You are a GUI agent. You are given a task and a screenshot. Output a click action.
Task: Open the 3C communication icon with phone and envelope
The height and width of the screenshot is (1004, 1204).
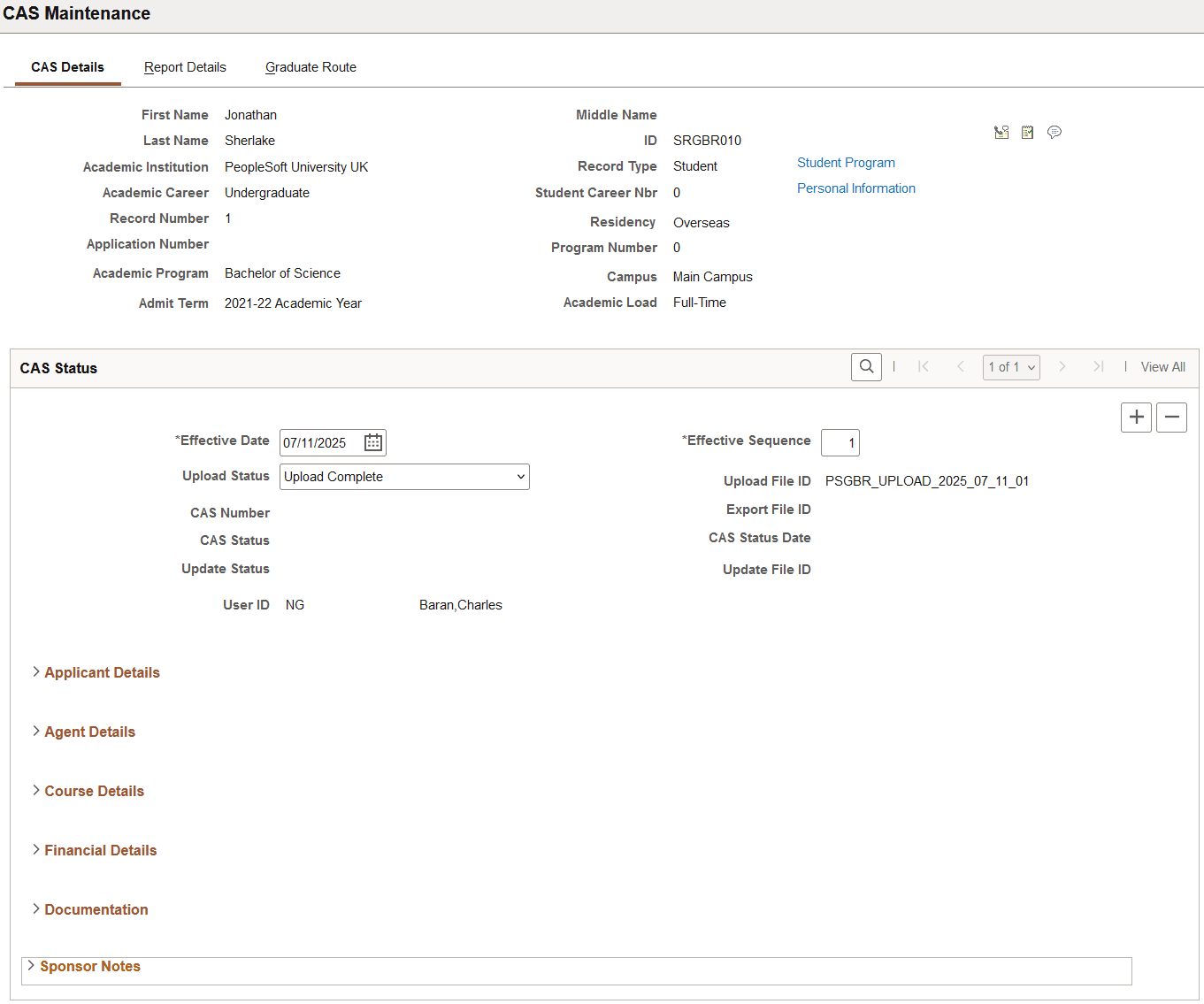coord(1001,133)
